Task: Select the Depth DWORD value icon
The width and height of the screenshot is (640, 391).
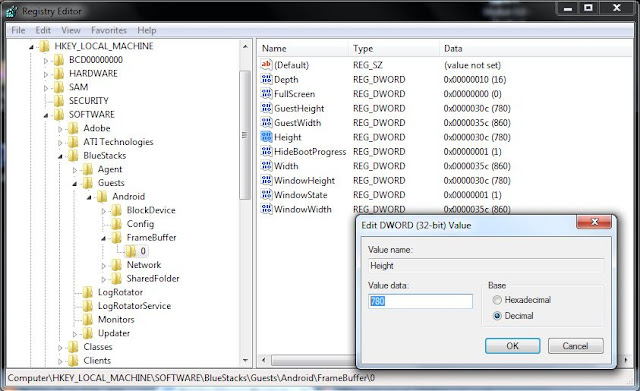Action: tap(266, 79)
